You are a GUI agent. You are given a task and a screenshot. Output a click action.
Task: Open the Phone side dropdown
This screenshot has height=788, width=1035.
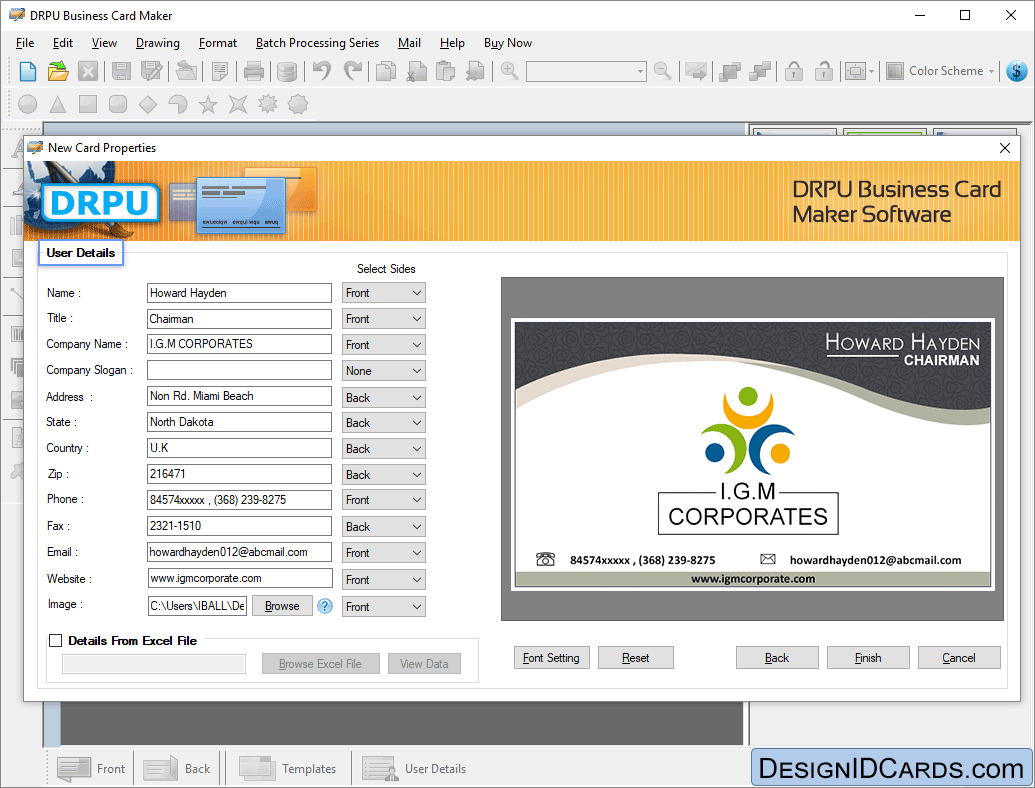point(384,500)
